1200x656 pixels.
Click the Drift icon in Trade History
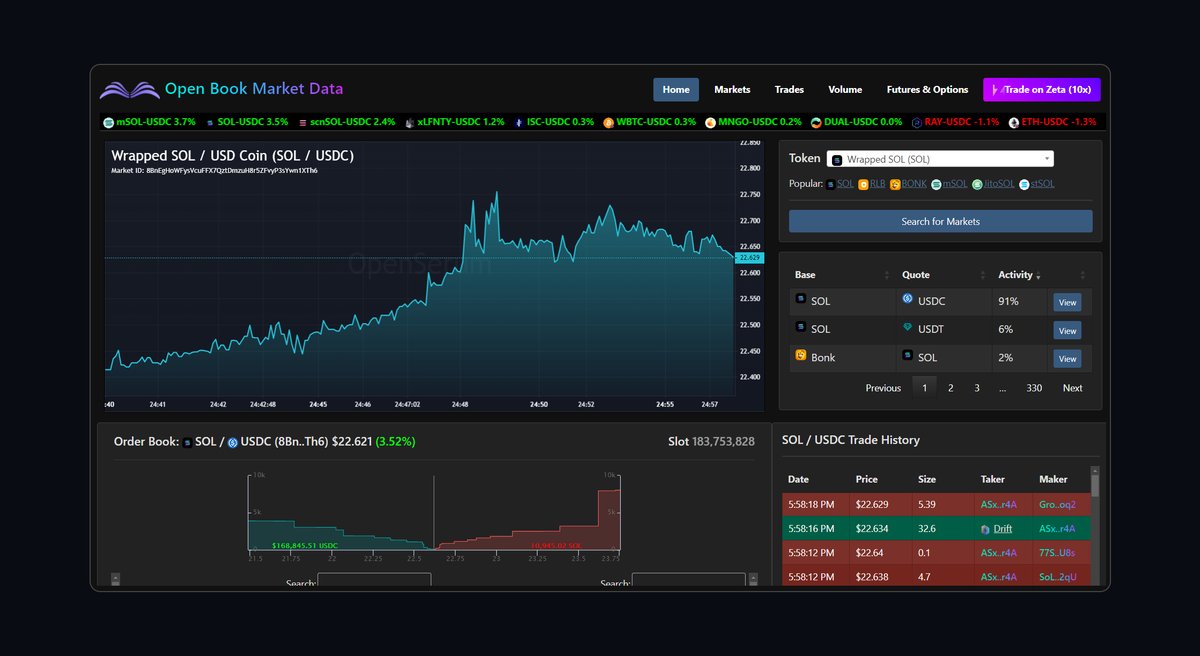(986, 529)
